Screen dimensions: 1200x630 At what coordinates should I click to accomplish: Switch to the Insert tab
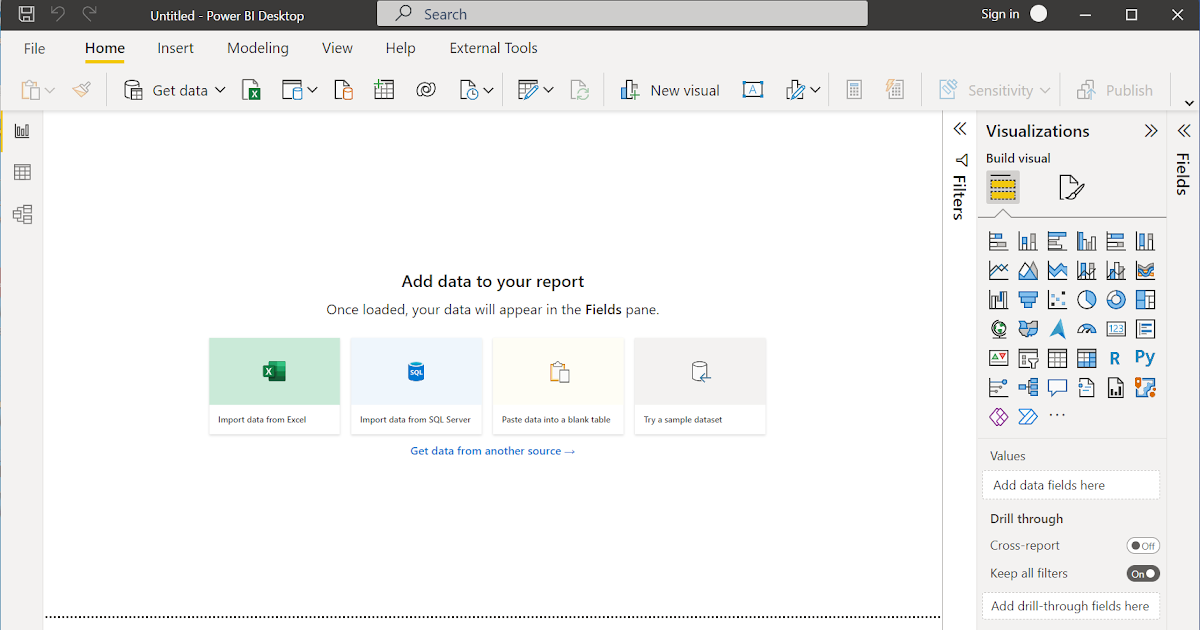pos(176,48)
